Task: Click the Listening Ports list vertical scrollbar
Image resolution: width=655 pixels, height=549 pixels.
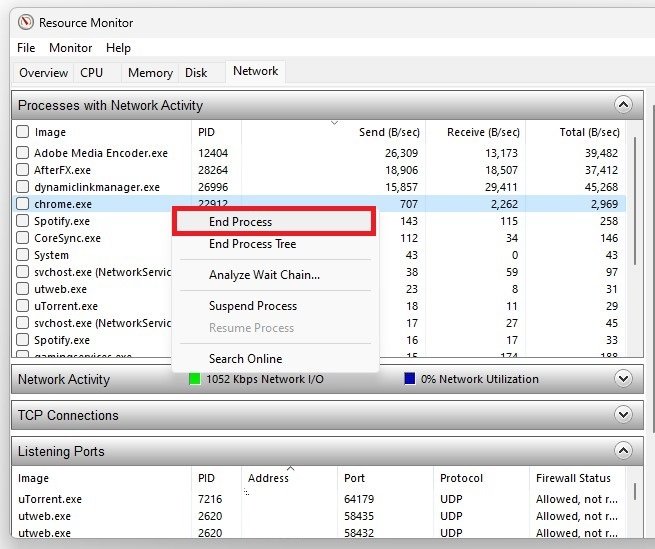Action: coord(635,491)
